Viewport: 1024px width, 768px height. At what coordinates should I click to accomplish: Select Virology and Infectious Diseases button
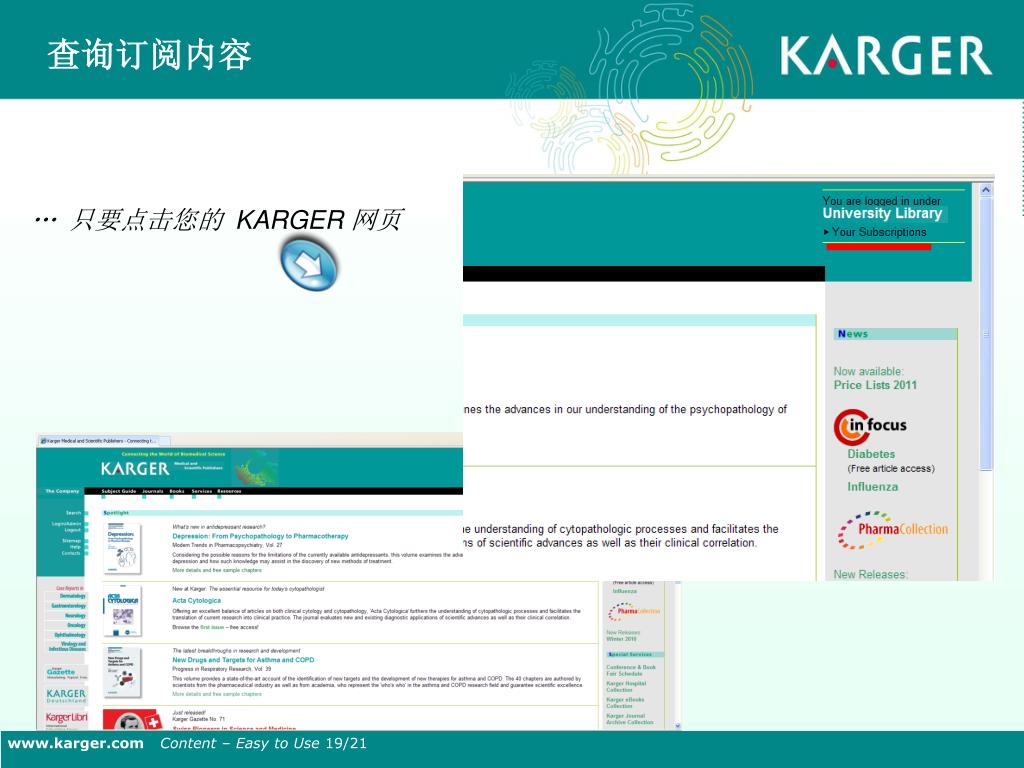pos(65,647)
